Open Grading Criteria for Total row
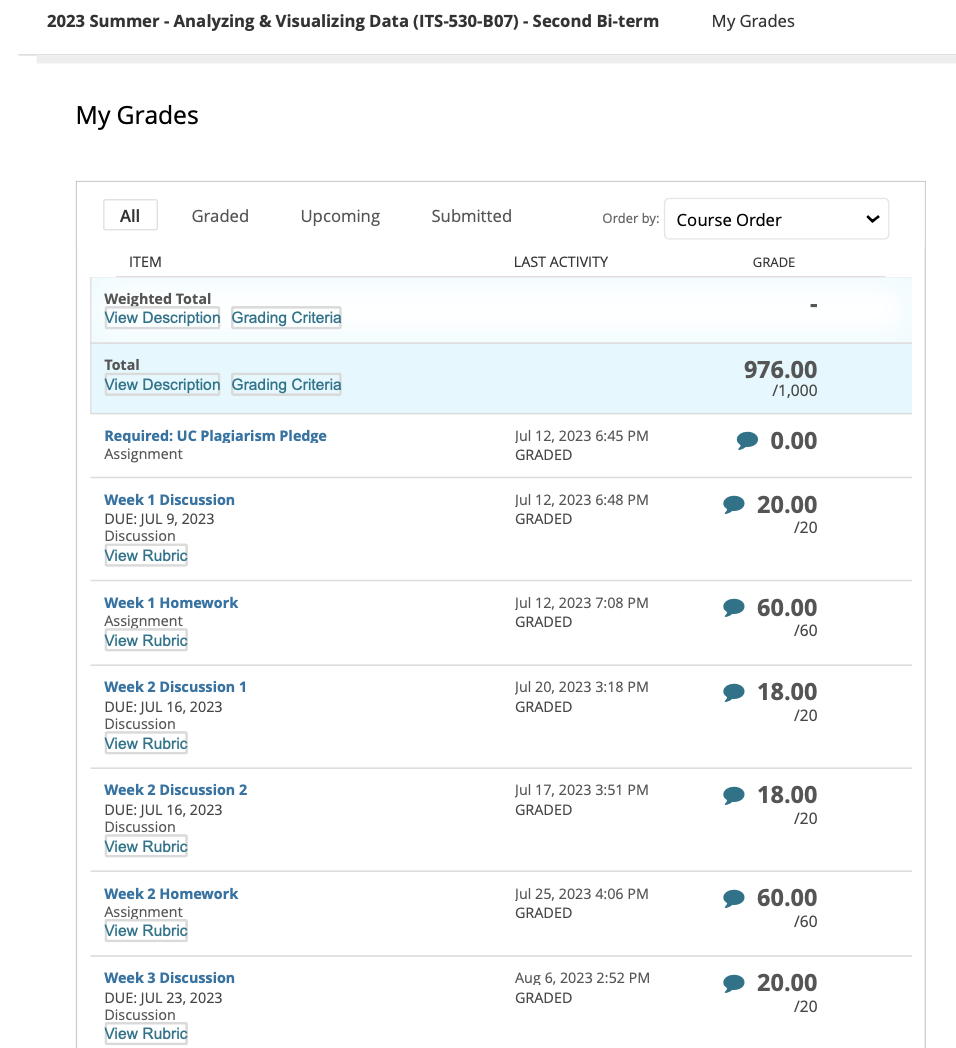 [x=286, y=385]
